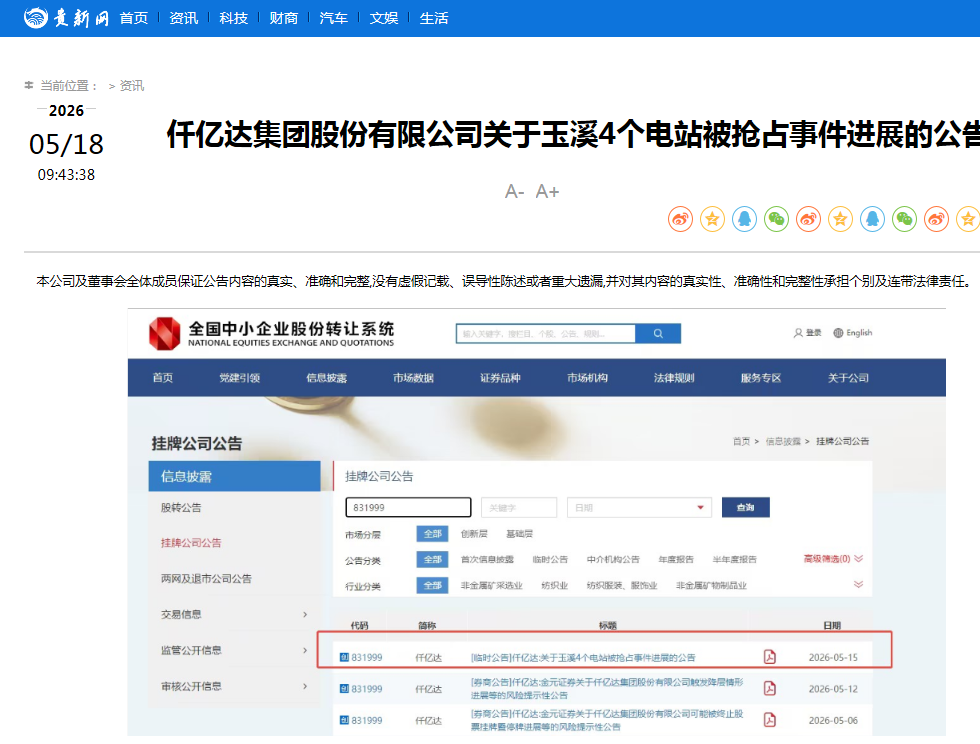Open the 科技 navigation item
This screenshot has width=980, height=744.
[x=234, y=18]
